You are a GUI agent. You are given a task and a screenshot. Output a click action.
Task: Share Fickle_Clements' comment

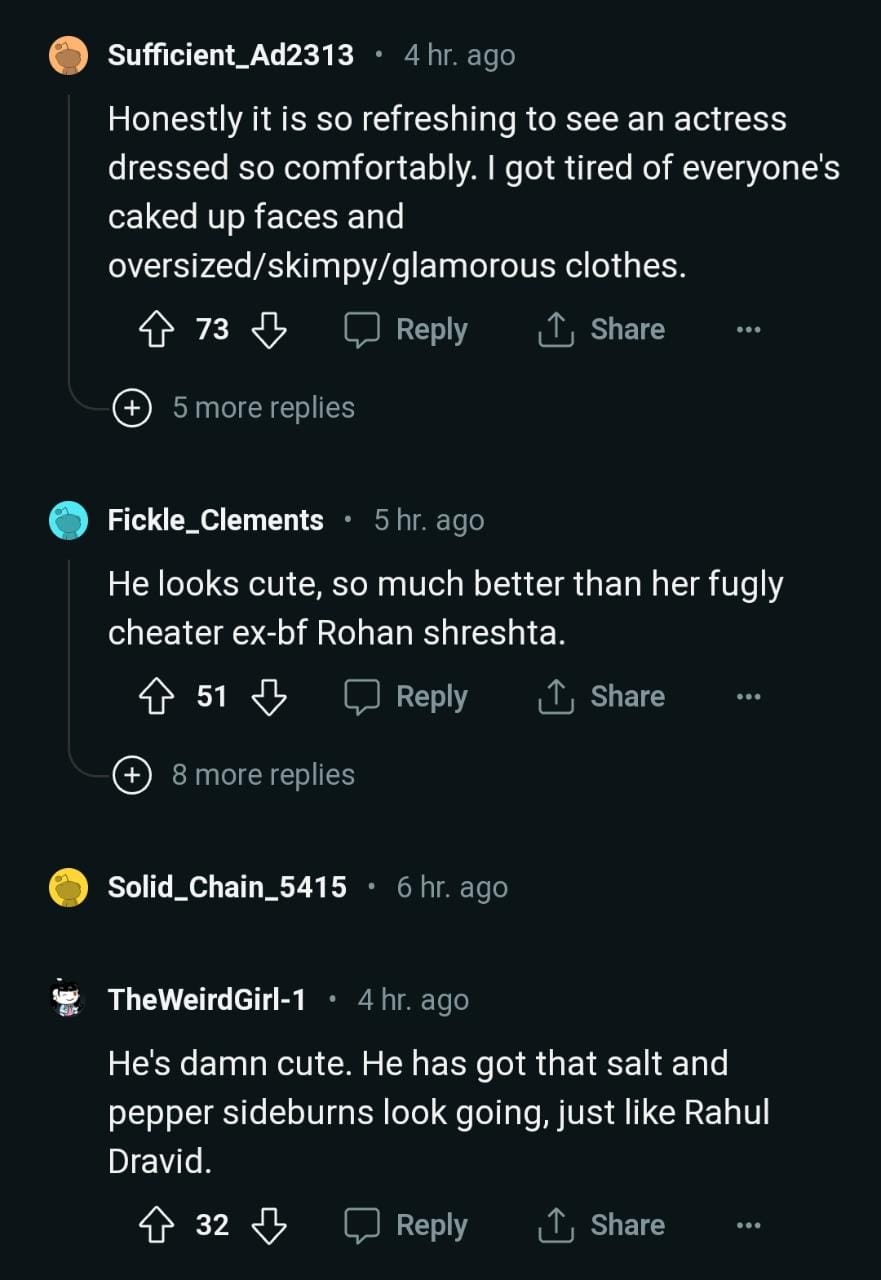point(601,697)
